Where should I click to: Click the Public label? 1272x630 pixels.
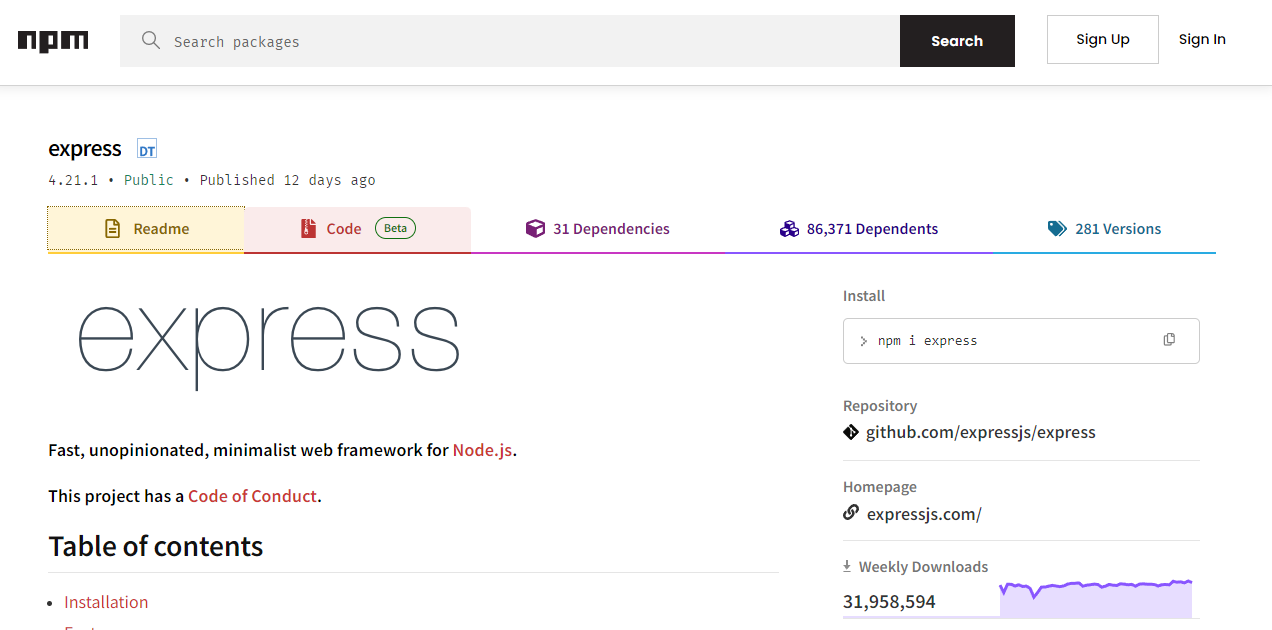149,180
